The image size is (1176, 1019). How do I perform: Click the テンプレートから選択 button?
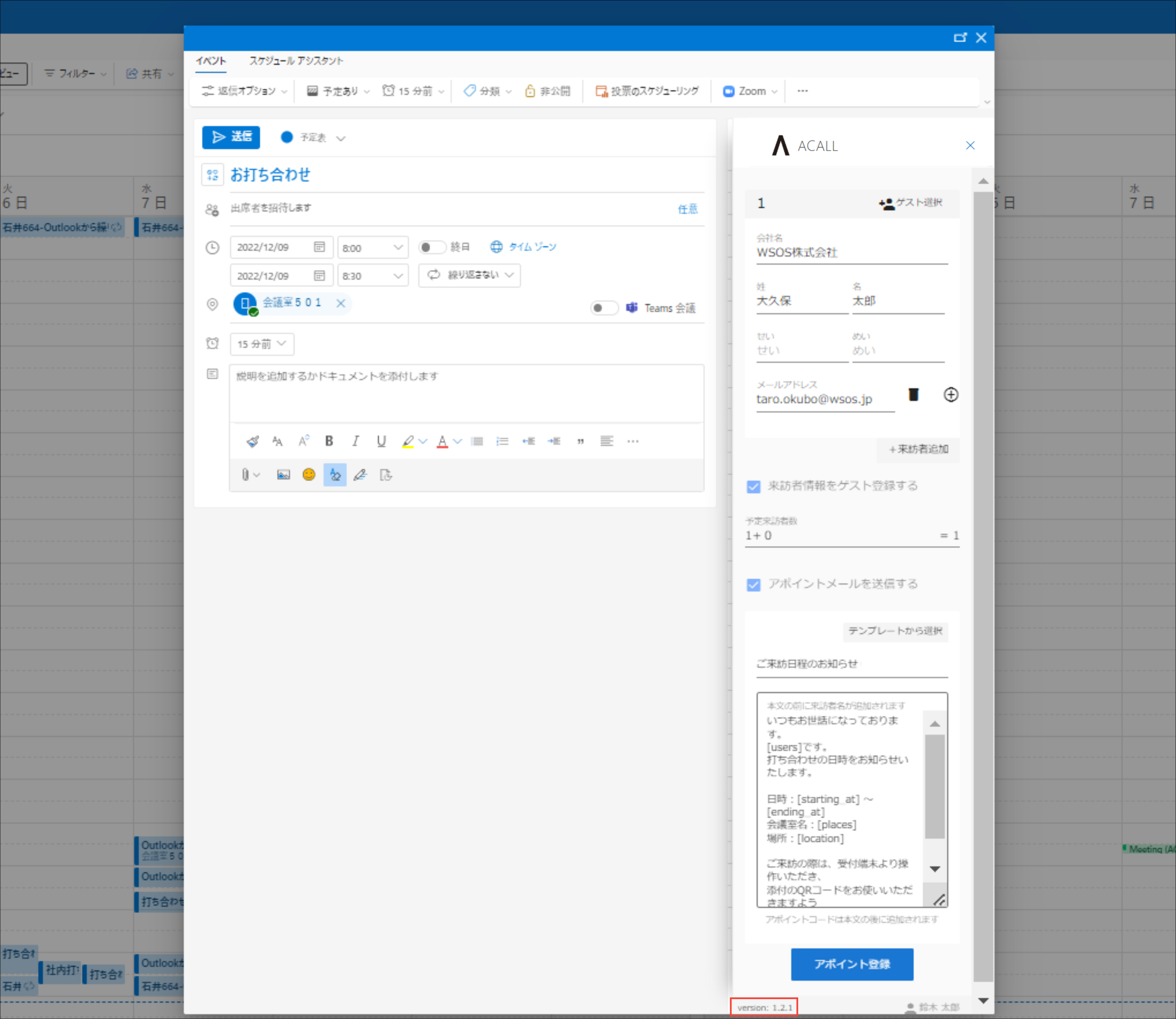click(895, 631)
